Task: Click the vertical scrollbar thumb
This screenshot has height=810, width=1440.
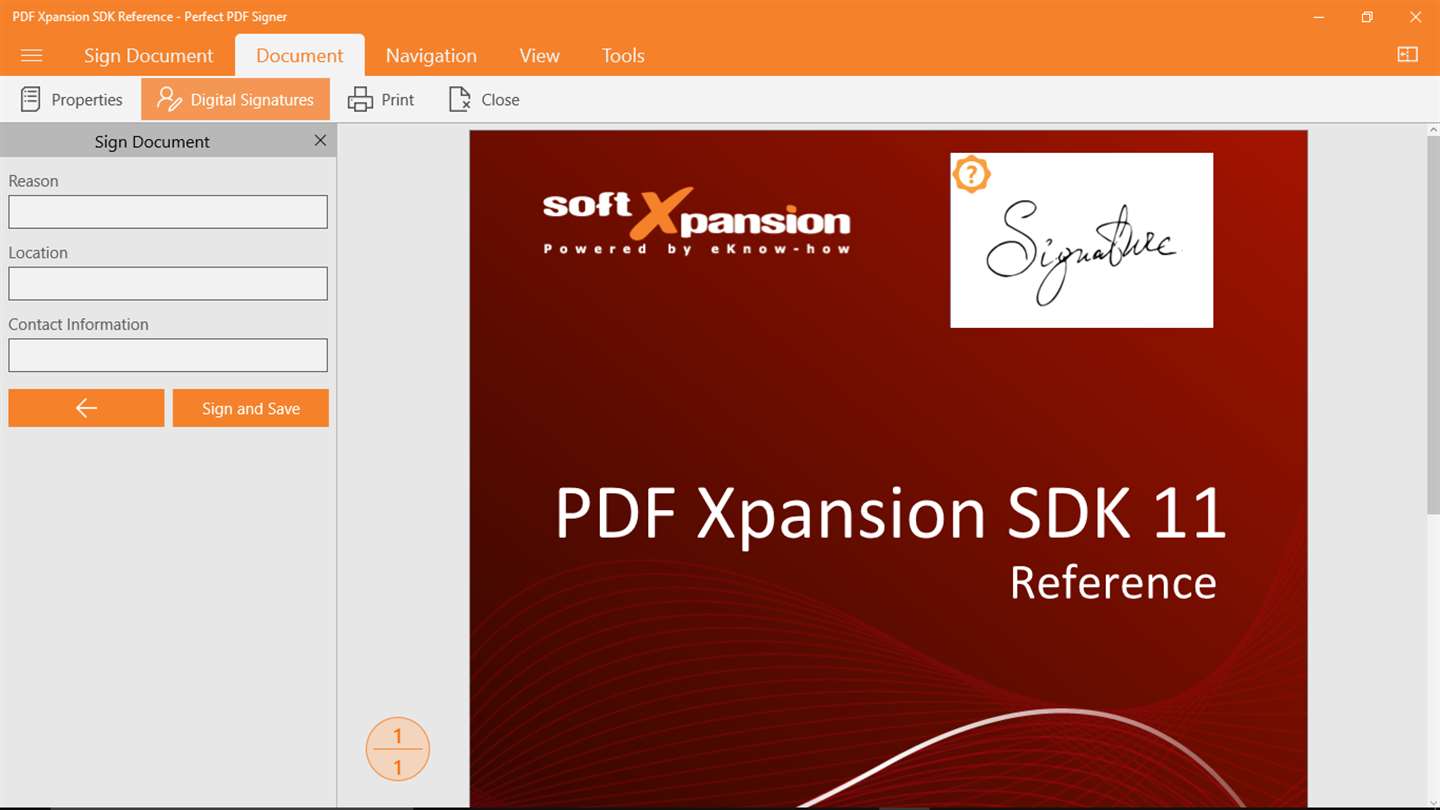Action: coord(1432,327)
